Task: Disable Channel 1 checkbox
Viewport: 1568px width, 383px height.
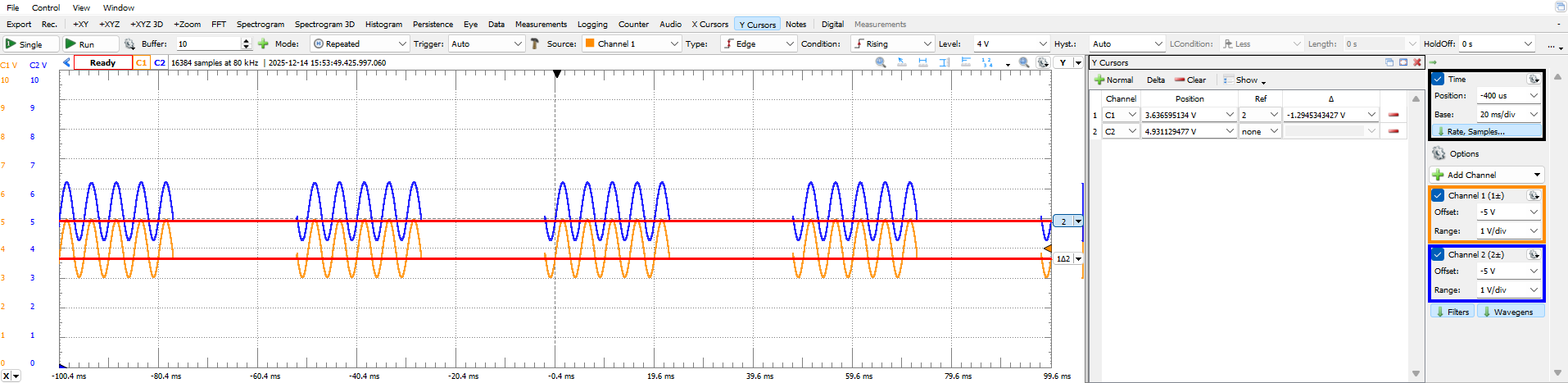Action: pos(1438,196)
